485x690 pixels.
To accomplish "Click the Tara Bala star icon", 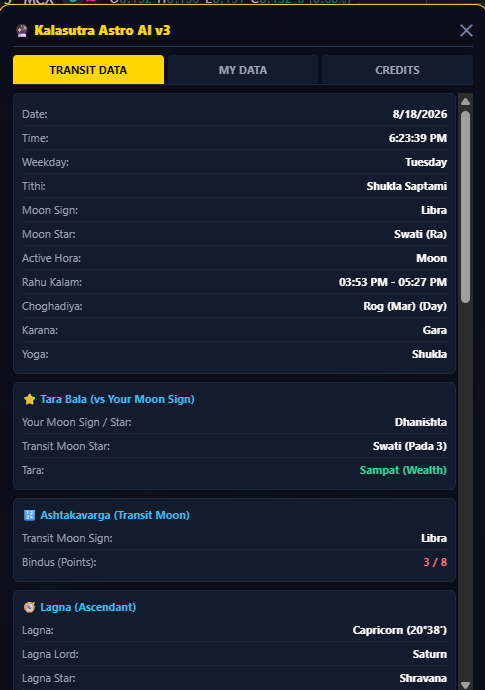I will [x=29, y=399].
